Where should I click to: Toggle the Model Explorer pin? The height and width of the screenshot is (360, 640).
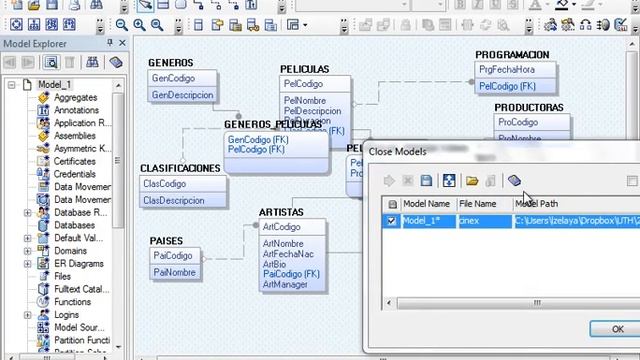(109, 43)
